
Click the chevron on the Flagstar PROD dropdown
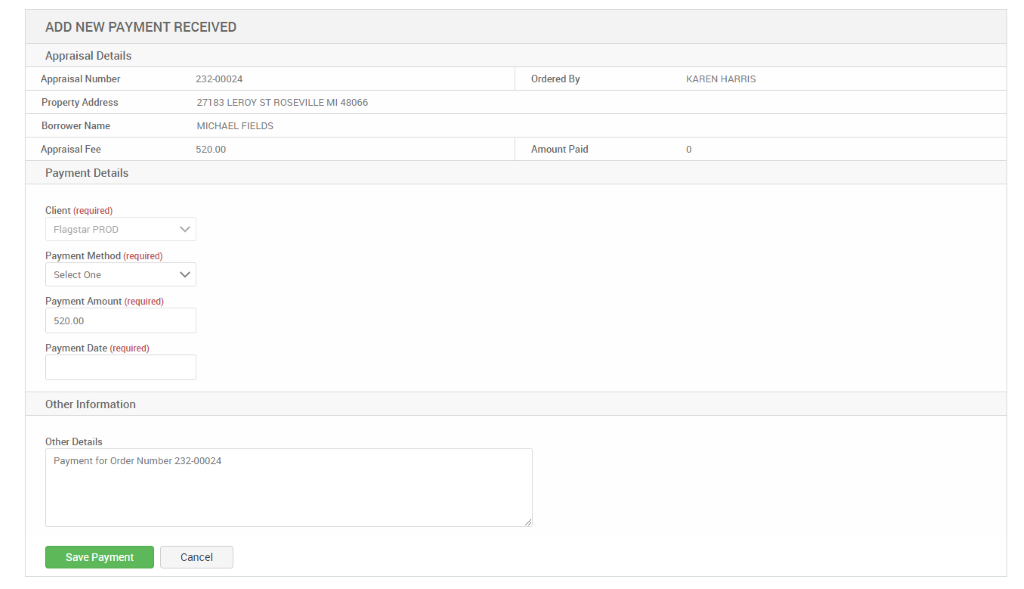click(x=185, y=229)
